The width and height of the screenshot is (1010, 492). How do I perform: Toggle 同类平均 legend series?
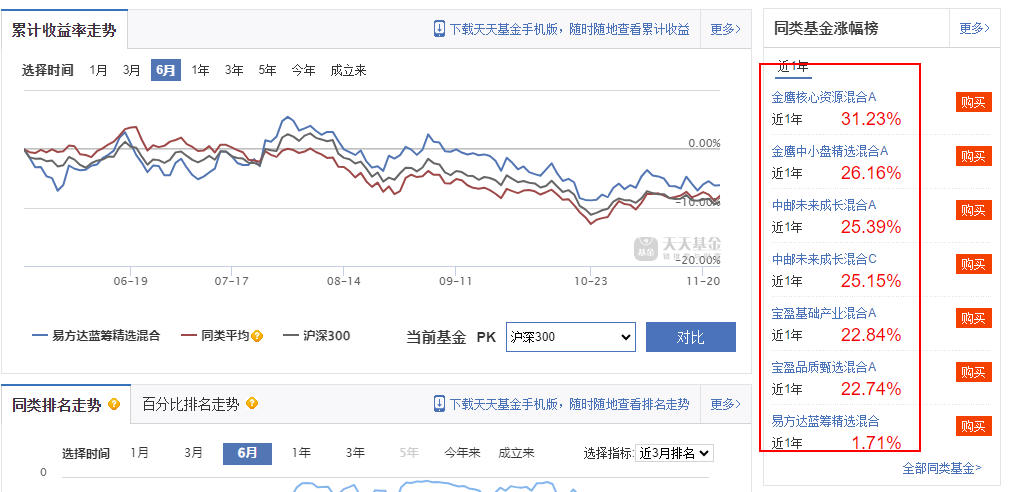215,336
